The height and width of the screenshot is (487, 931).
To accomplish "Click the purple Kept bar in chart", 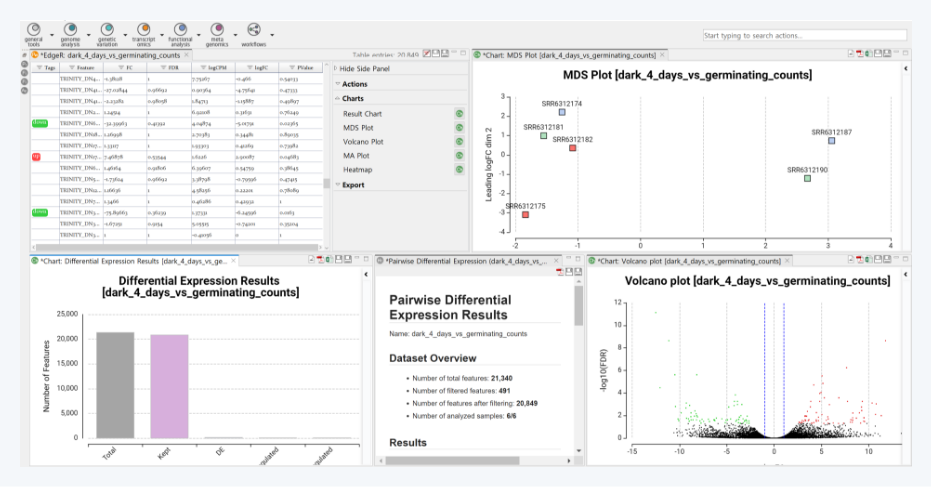I will coord(169,386).
